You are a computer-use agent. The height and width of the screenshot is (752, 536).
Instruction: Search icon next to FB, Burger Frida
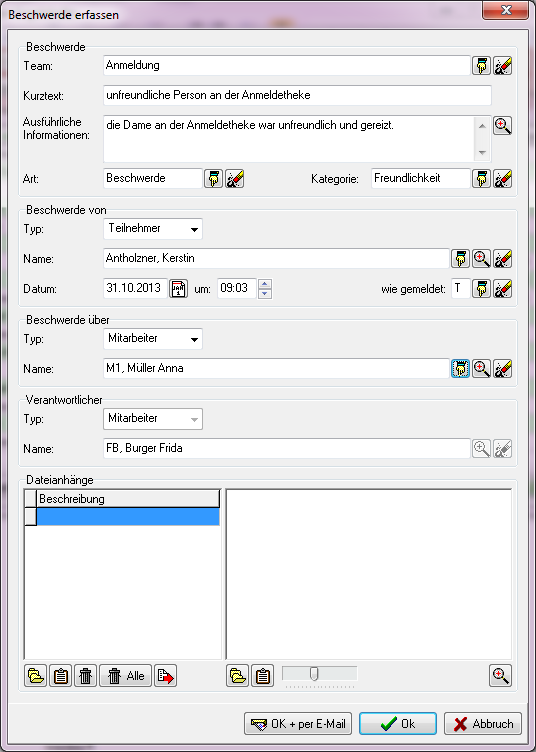click(x=481, y=449)
